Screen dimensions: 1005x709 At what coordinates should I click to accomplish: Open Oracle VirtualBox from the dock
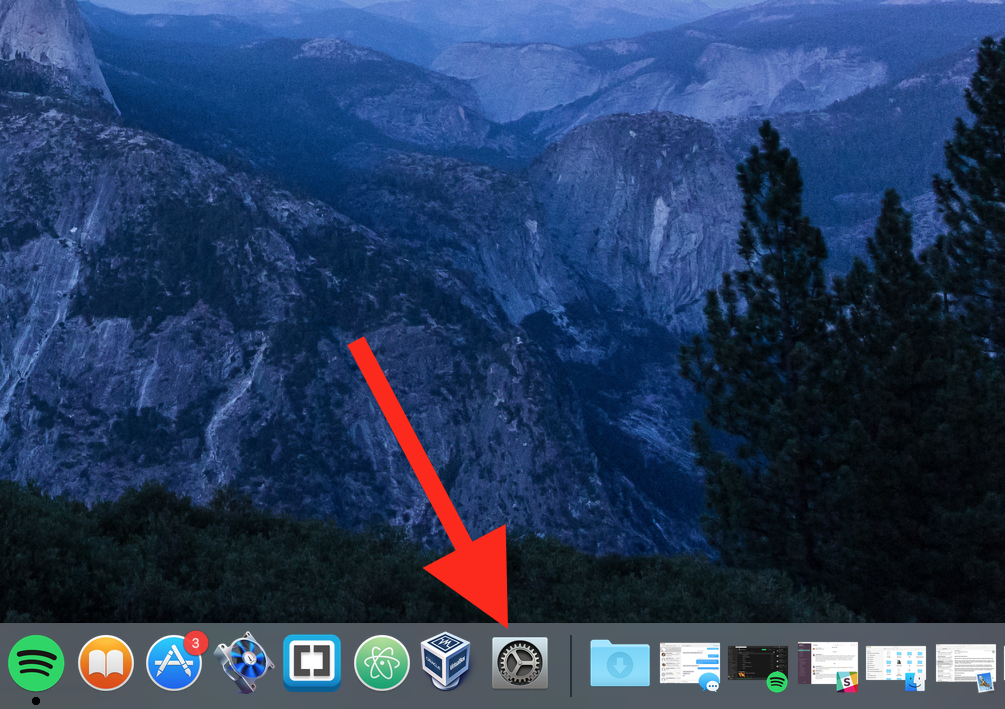point(447,662)
